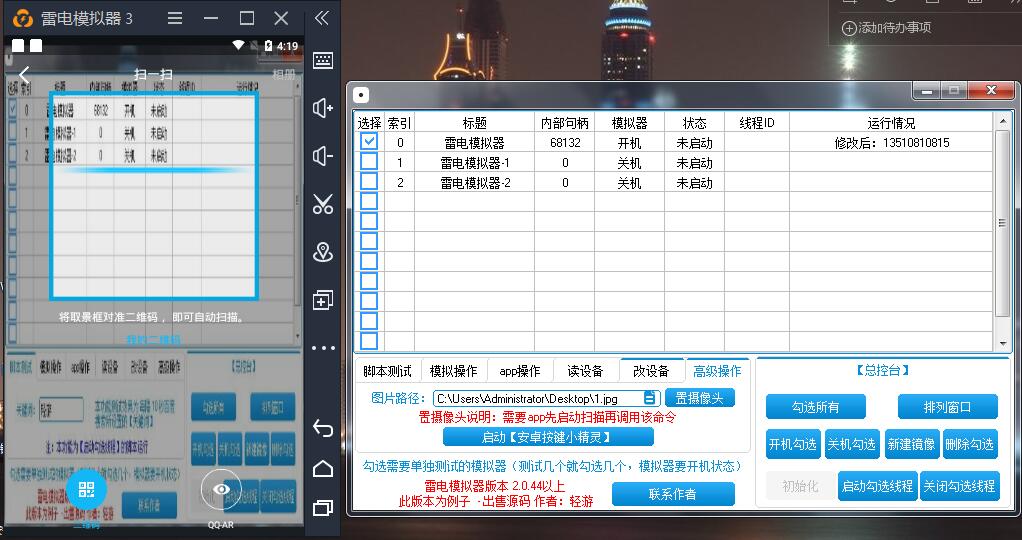Click the 关闭勾选线程 button
The height and width of the screenshot is (540, 1022).
959,487
